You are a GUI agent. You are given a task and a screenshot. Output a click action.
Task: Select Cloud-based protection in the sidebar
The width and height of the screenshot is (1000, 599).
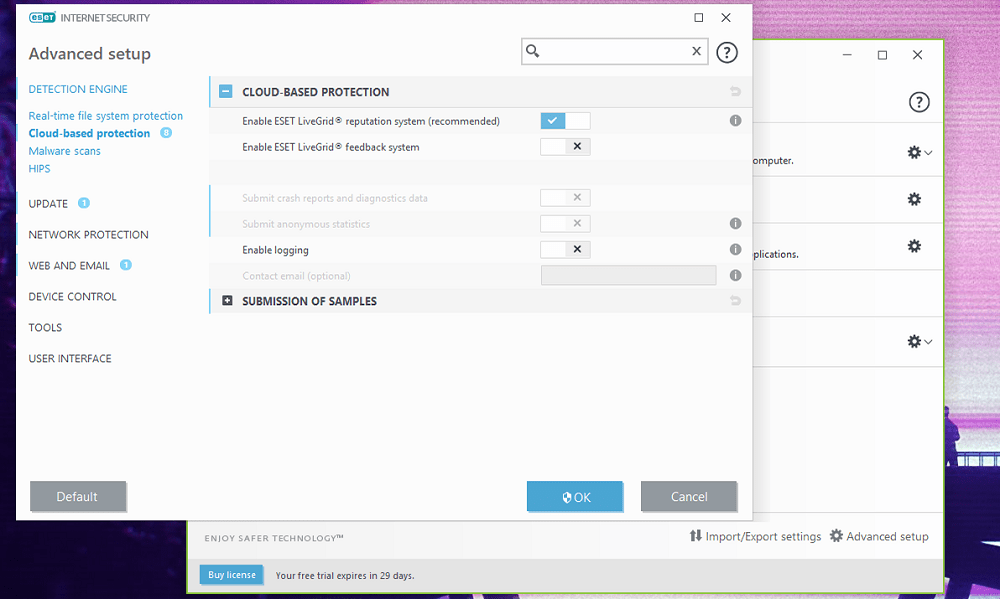(x=89, y=133)
